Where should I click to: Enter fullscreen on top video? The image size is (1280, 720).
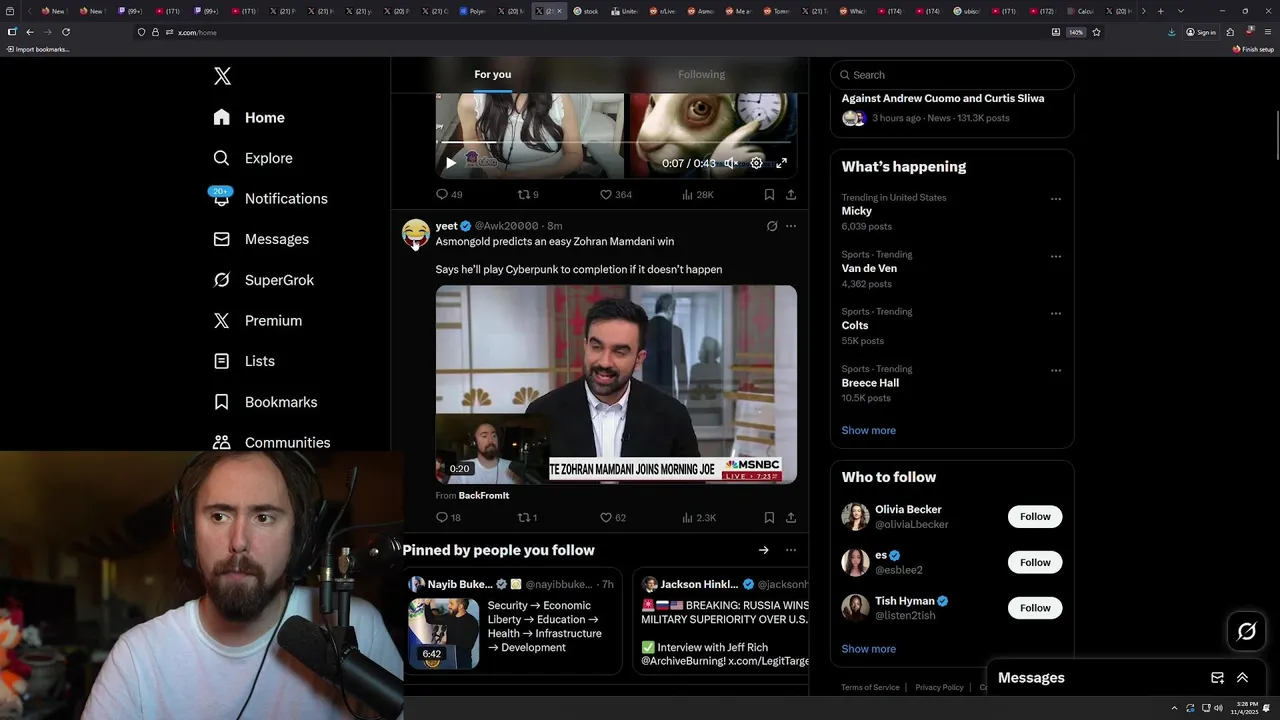781,163
